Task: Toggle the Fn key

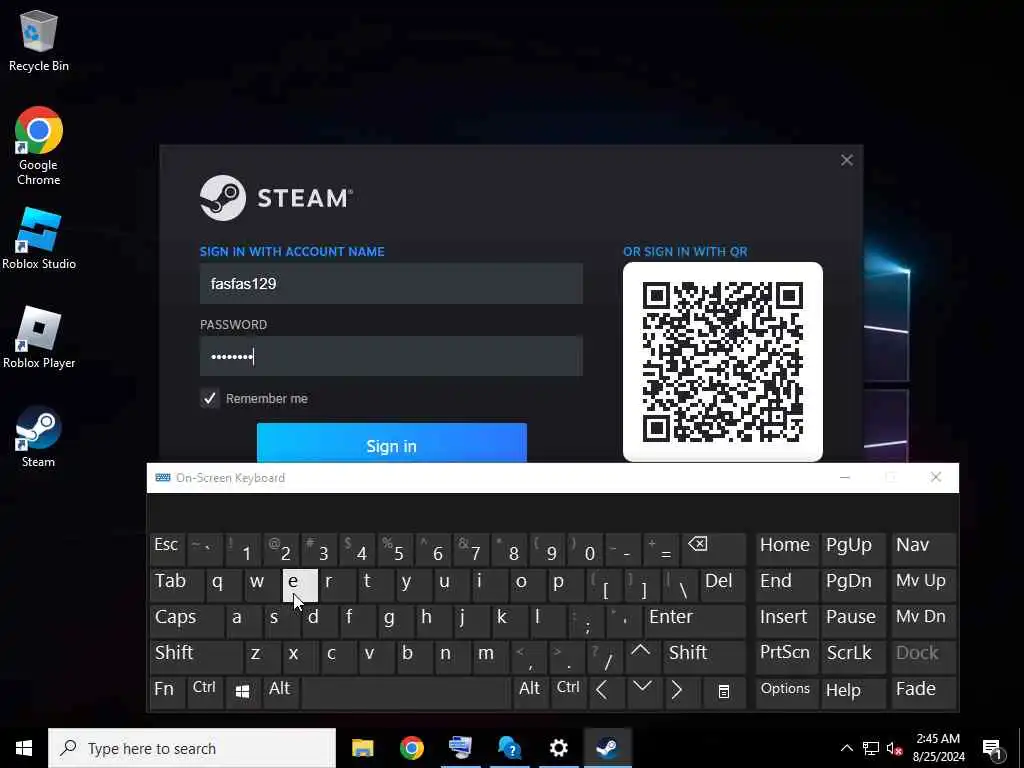Action: 167,692
